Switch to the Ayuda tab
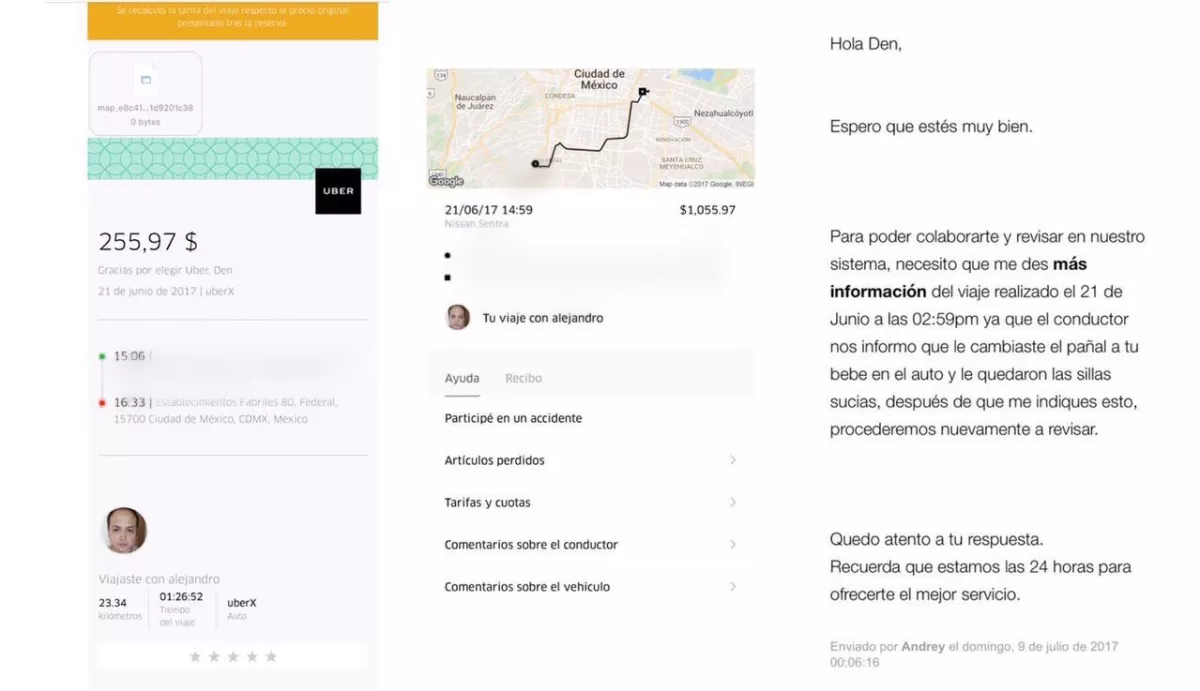 point(462,378)
